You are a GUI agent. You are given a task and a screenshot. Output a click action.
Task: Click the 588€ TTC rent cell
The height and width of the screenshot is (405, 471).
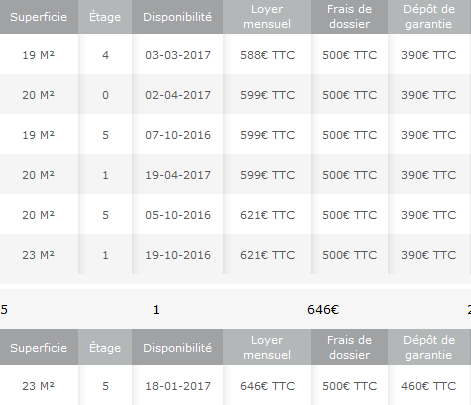point(267,54)
